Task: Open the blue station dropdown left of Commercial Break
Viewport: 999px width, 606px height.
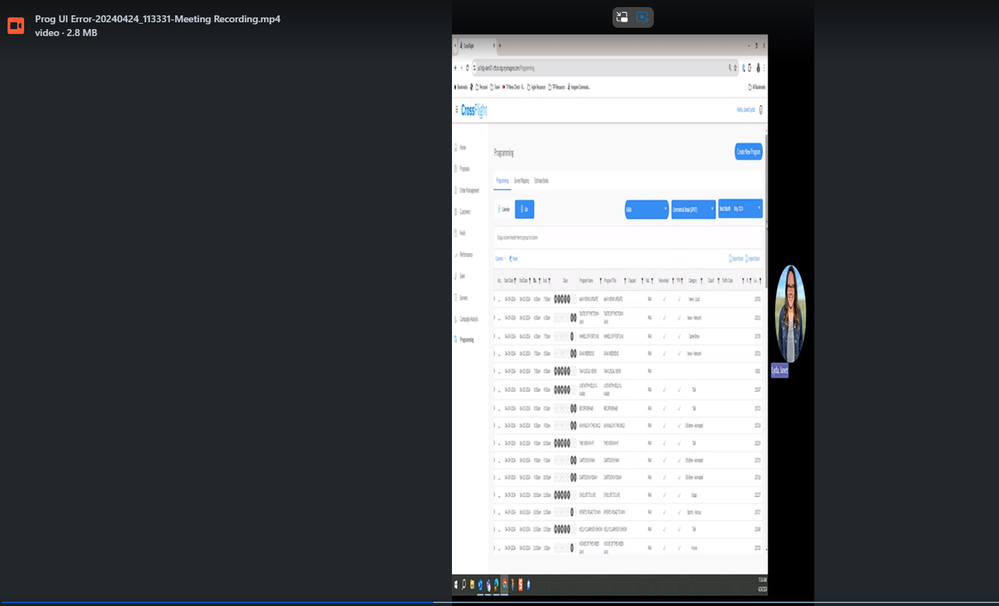Action: (646, 209)
